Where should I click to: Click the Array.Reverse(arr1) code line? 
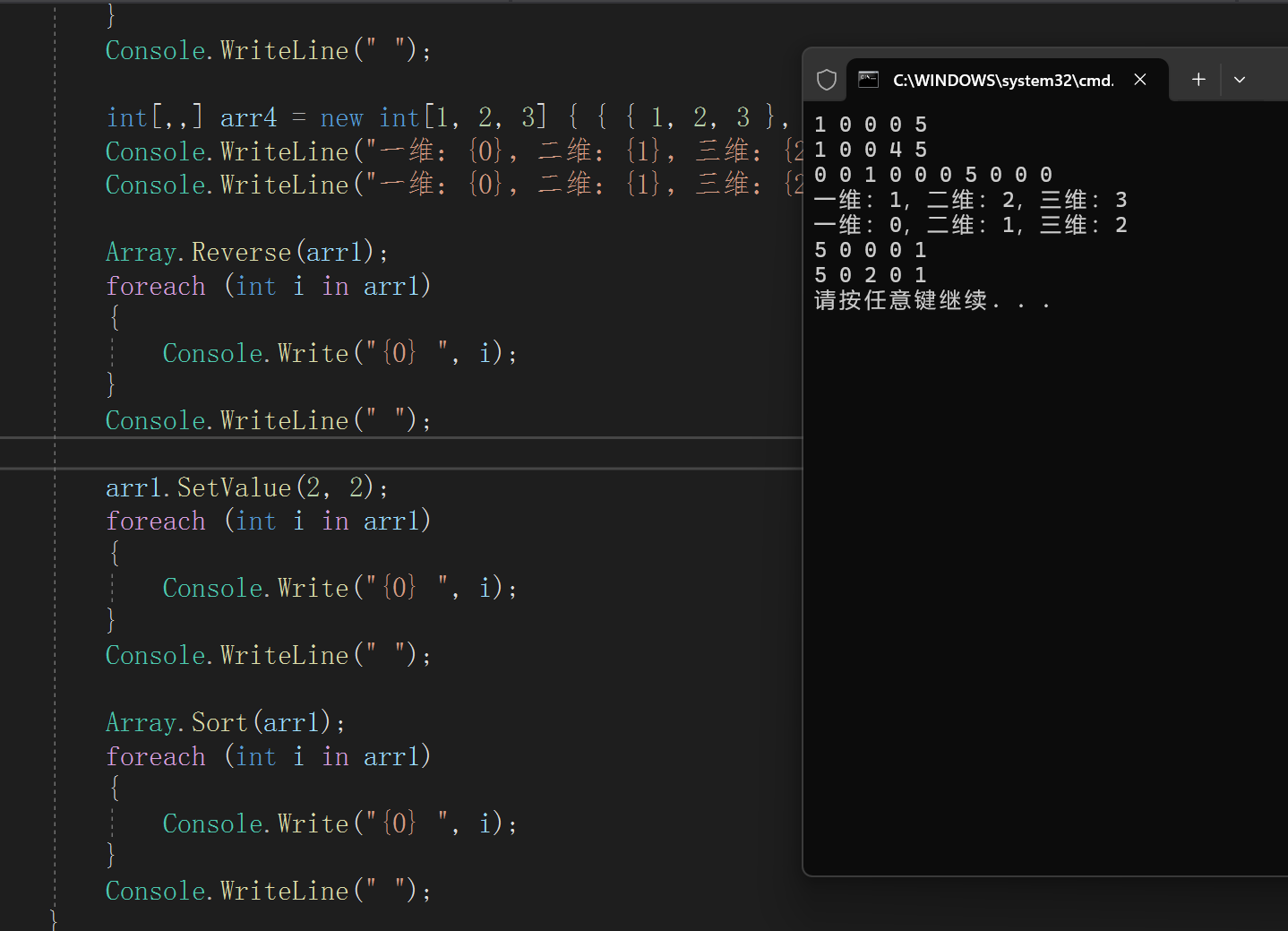click(247, 252)
